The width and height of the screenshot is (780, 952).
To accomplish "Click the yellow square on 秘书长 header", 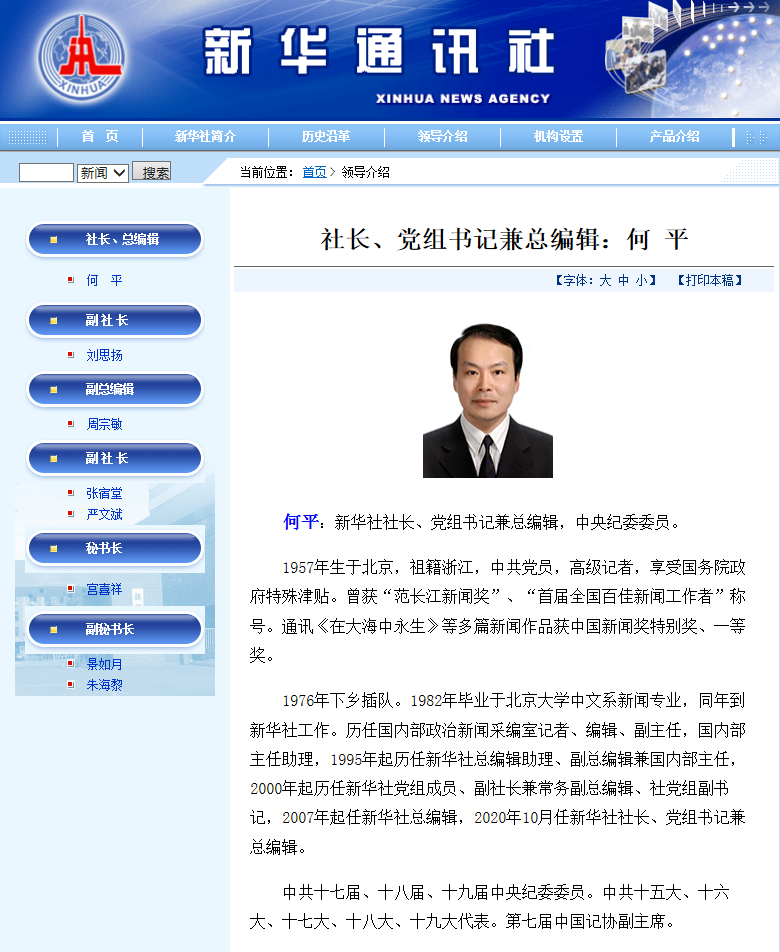I will [x=53, y=548].
